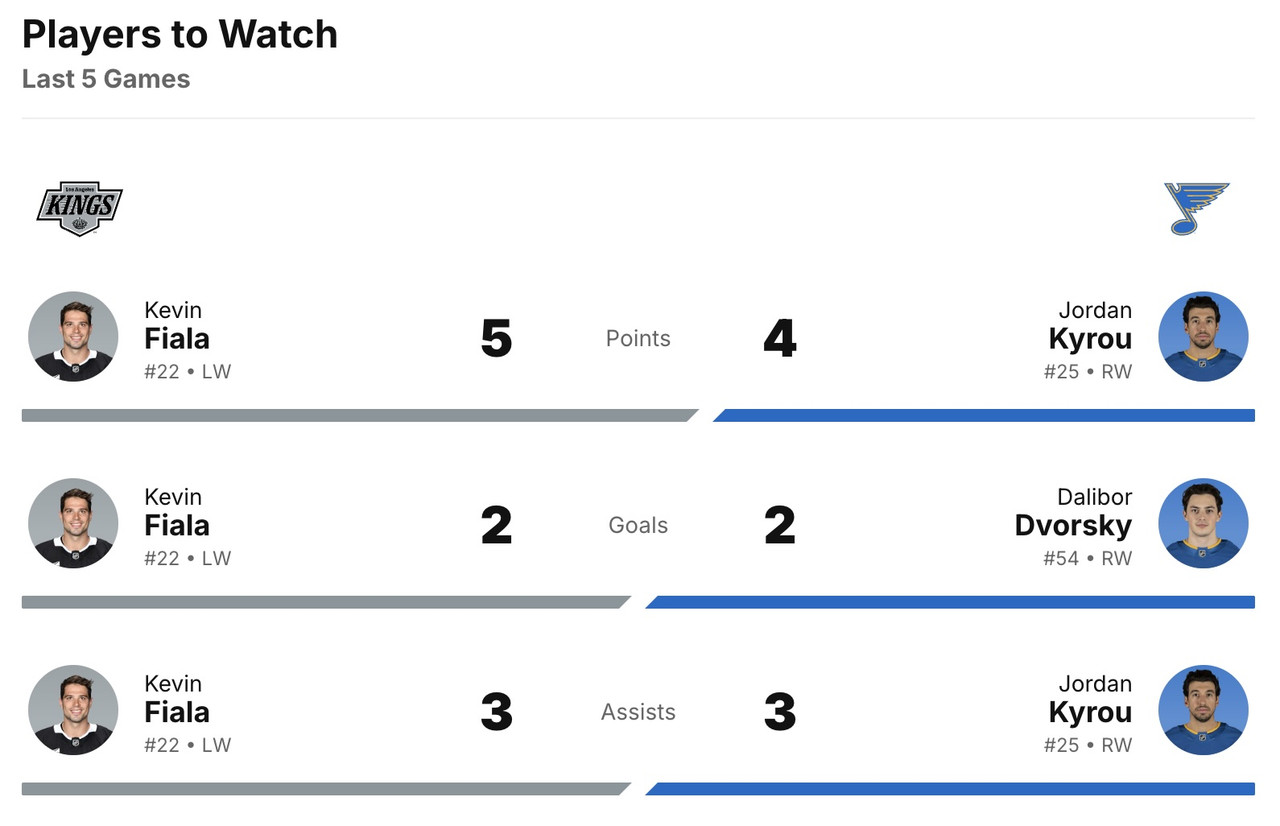Click the Los Angeles Kings logo
The width and height of the screenshot is (1280, 826).
pyautogui.click(x=79, y=208)
